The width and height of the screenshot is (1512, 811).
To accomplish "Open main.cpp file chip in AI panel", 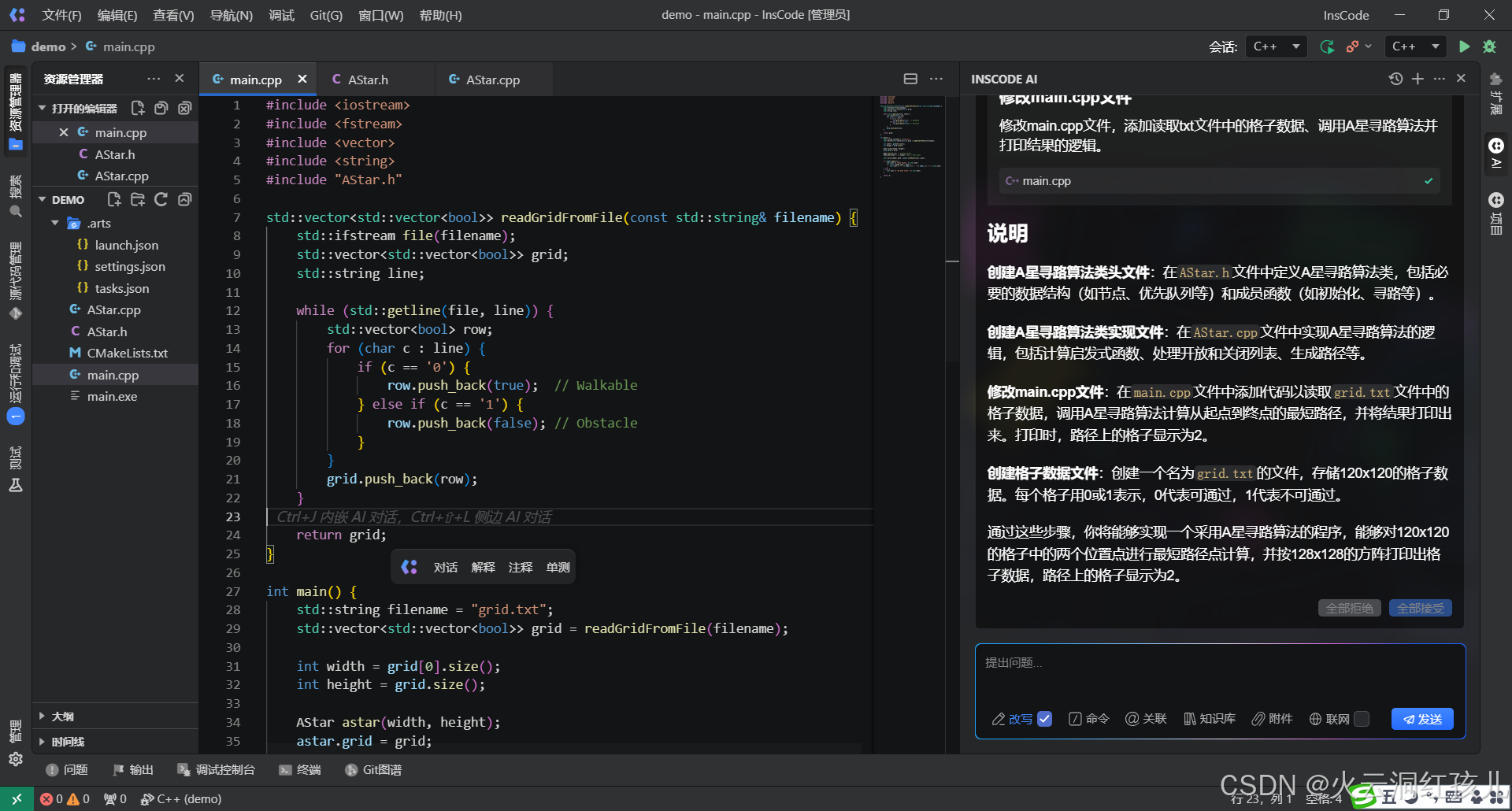I will pyautogui.click(x=1219, y=181).
